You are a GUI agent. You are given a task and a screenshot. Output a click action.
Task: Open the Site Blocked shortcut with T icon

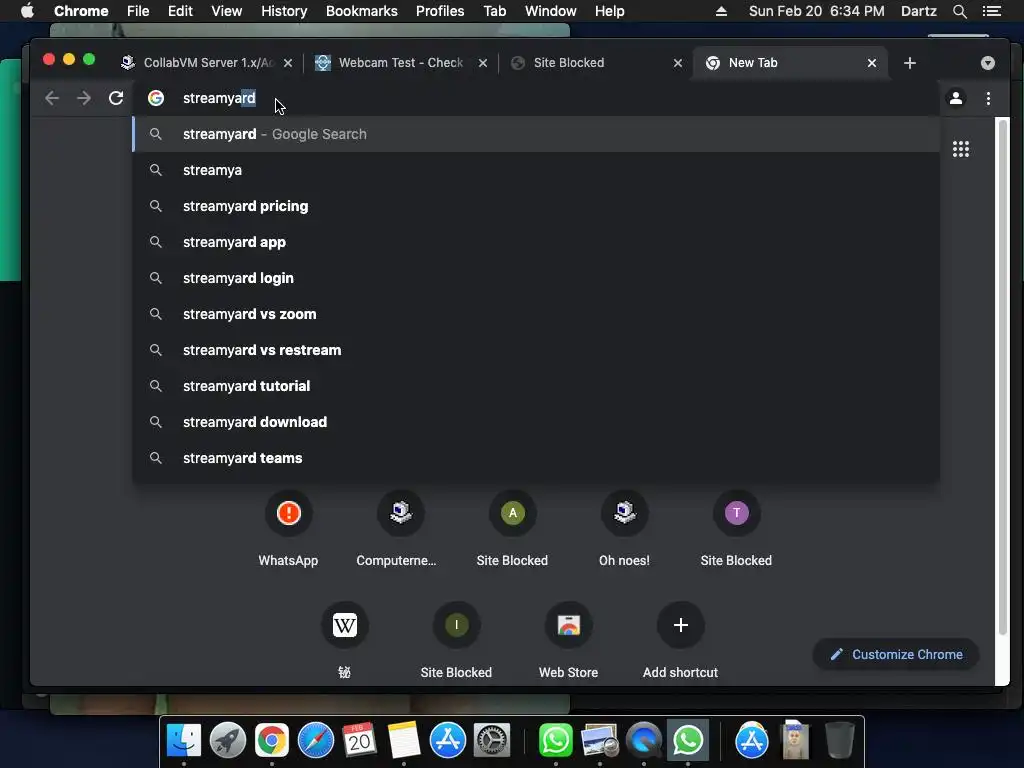point(737,529)
